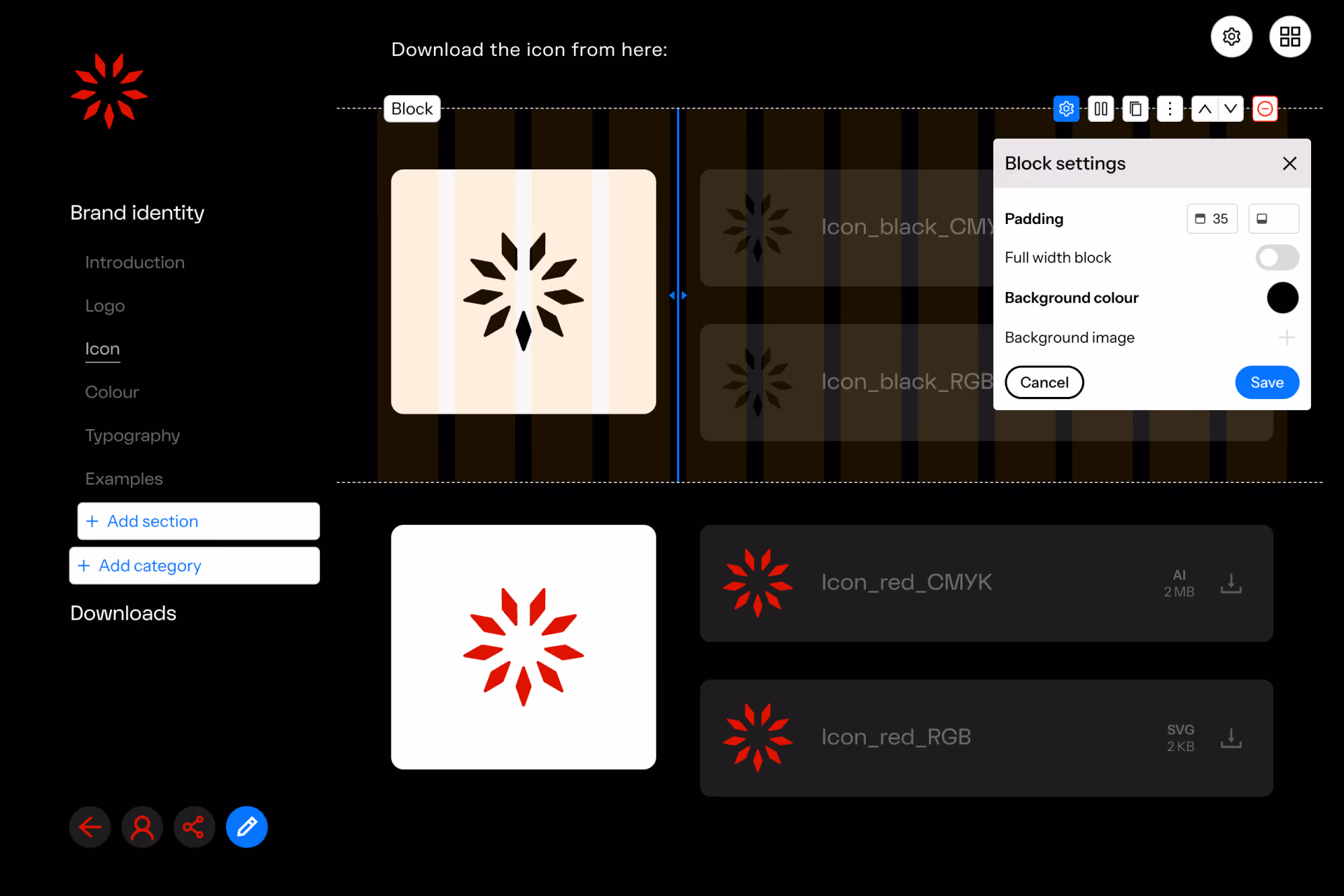Open Background colour black swatch
The height and width of the screenshot is (896, 1344).
1282,297
